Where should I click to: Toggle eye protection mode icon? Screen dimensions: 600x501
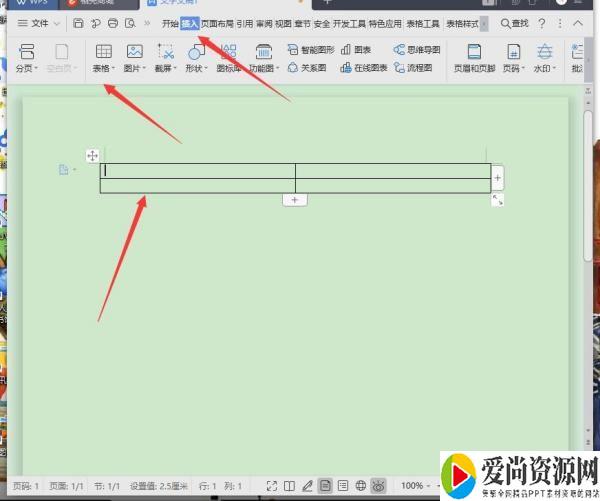tap(378, 486)
